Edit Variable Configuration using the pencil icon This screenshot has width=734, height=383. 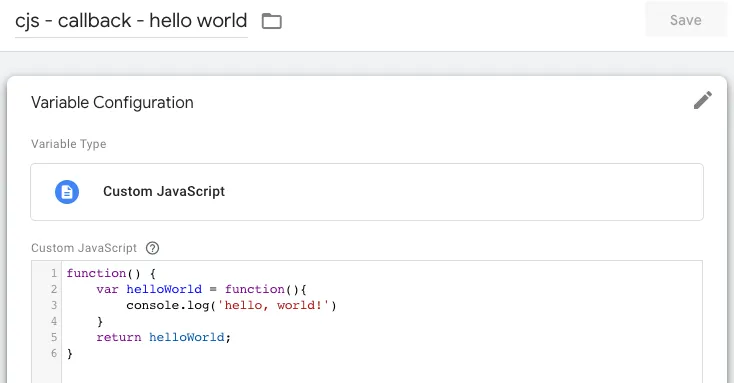point(703,100)
